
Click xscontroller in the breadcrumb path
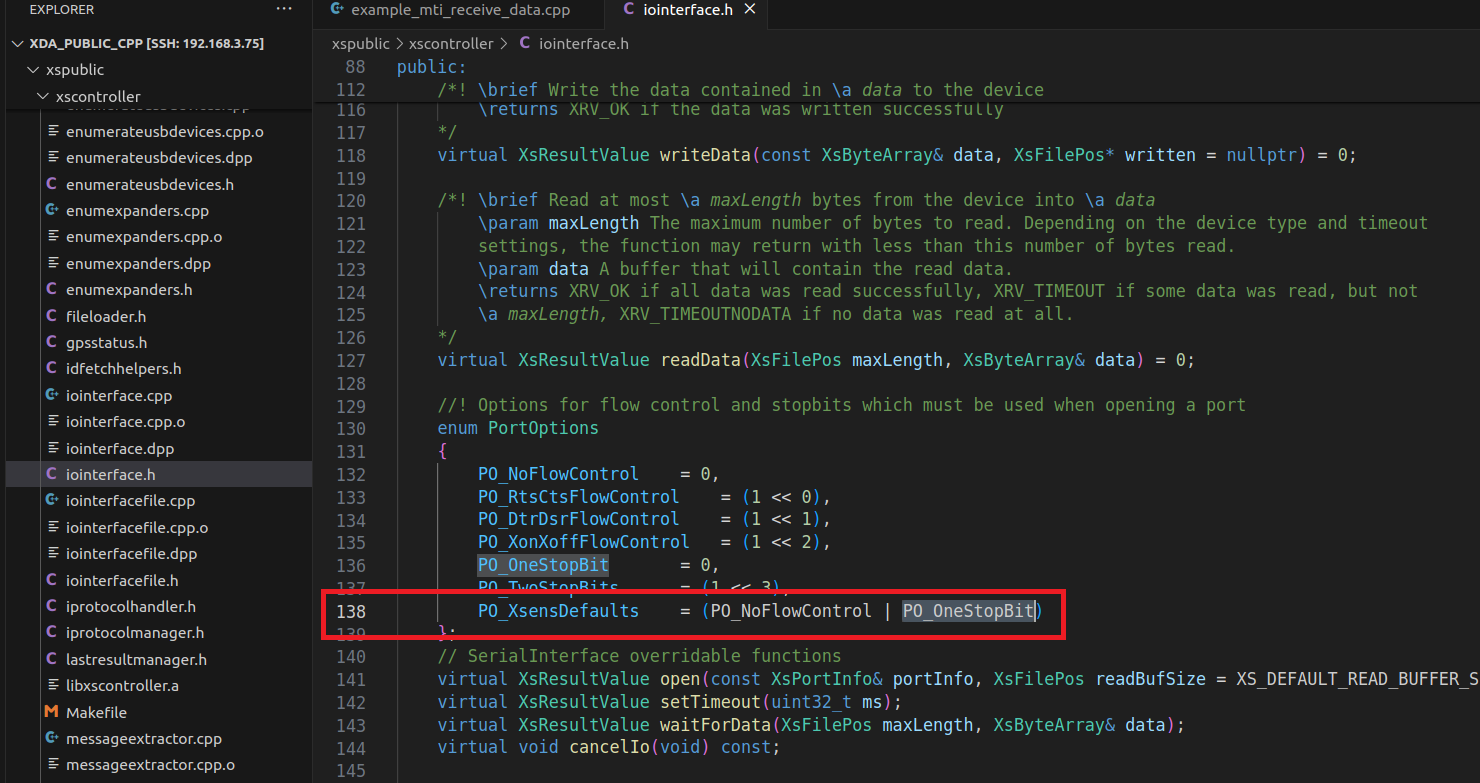pyautogui.click(x=451, y=44)
